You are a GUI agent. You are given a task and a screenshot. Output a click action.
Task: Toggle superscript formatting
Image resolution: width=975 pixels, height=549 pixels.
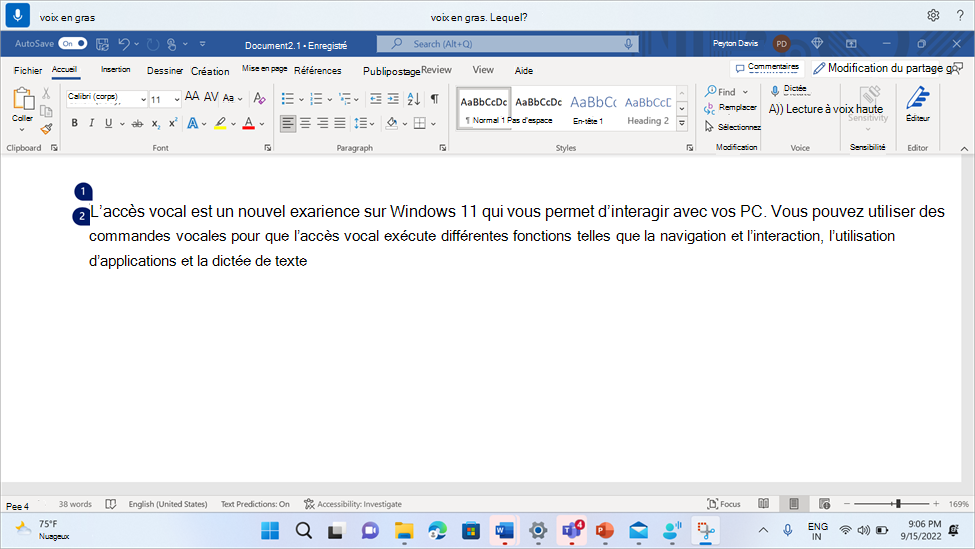[x=173, y=123]
